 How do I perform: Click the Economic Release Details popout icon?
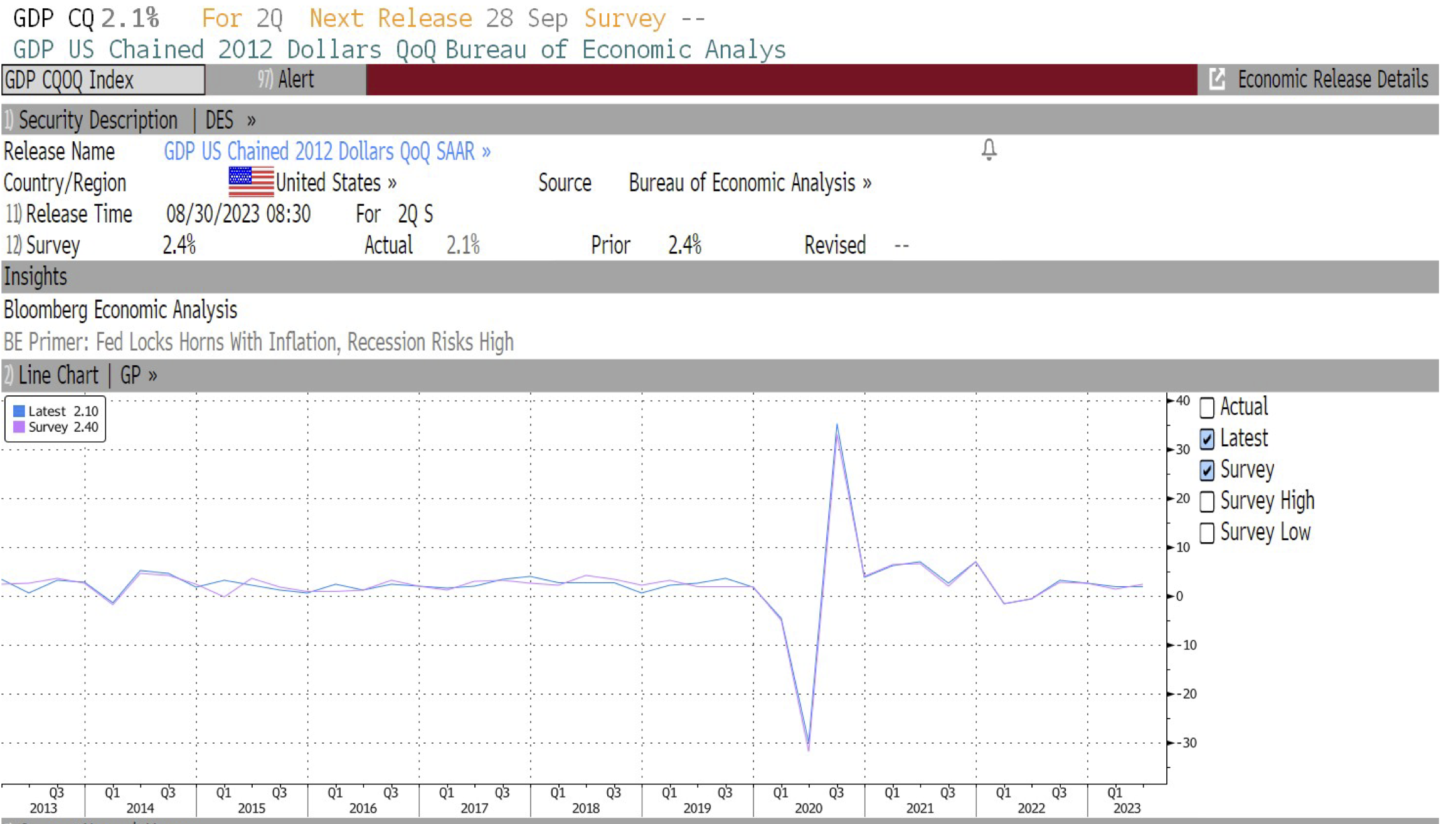(1216, 79)
